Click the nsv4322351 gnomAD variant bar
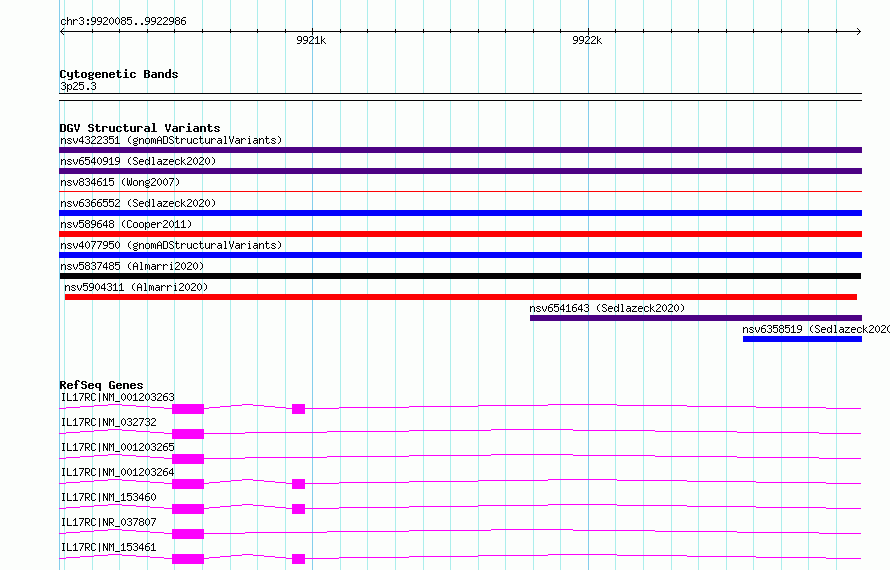The height and width of the screenshot is (570, 890). click(460, 150)
